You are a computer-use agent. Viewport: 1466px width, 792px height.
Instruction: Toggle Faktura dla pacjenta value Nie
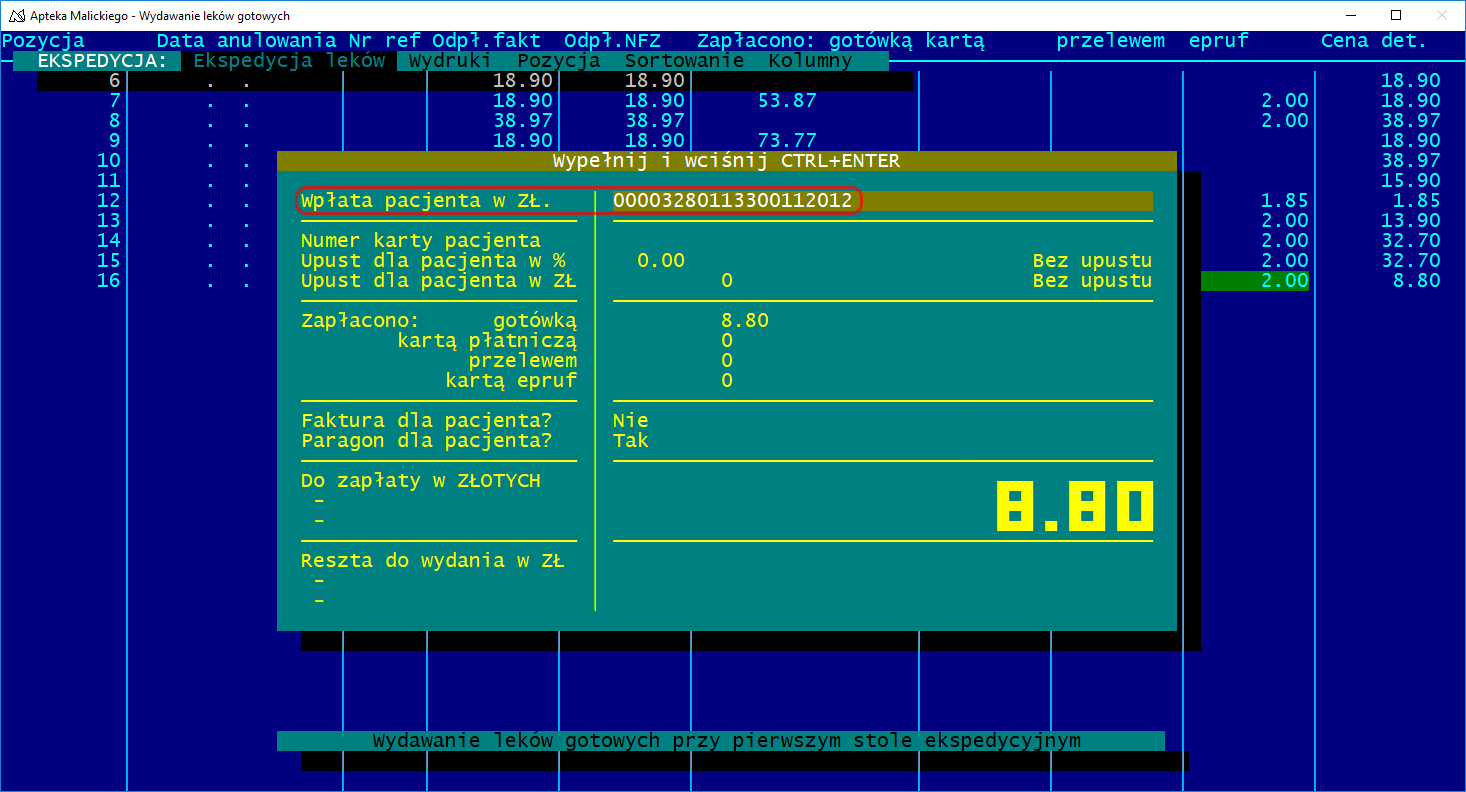click(x=630, y=421)
